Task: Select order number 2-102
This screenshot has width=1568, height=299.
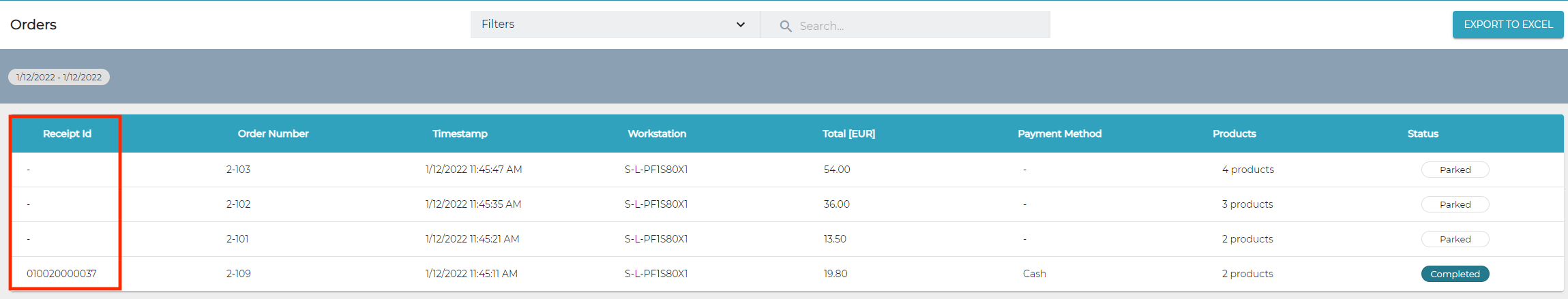Action: click(x=238, y=204)
